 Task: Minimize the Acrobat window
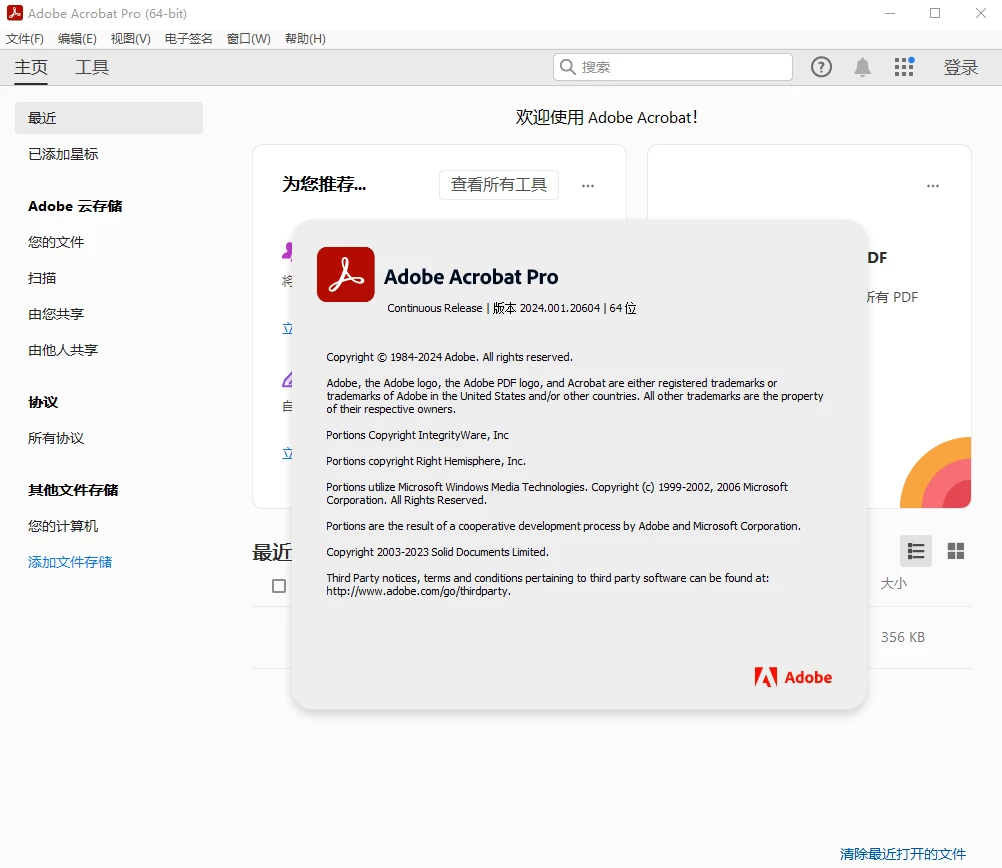[x=890, y=13]
